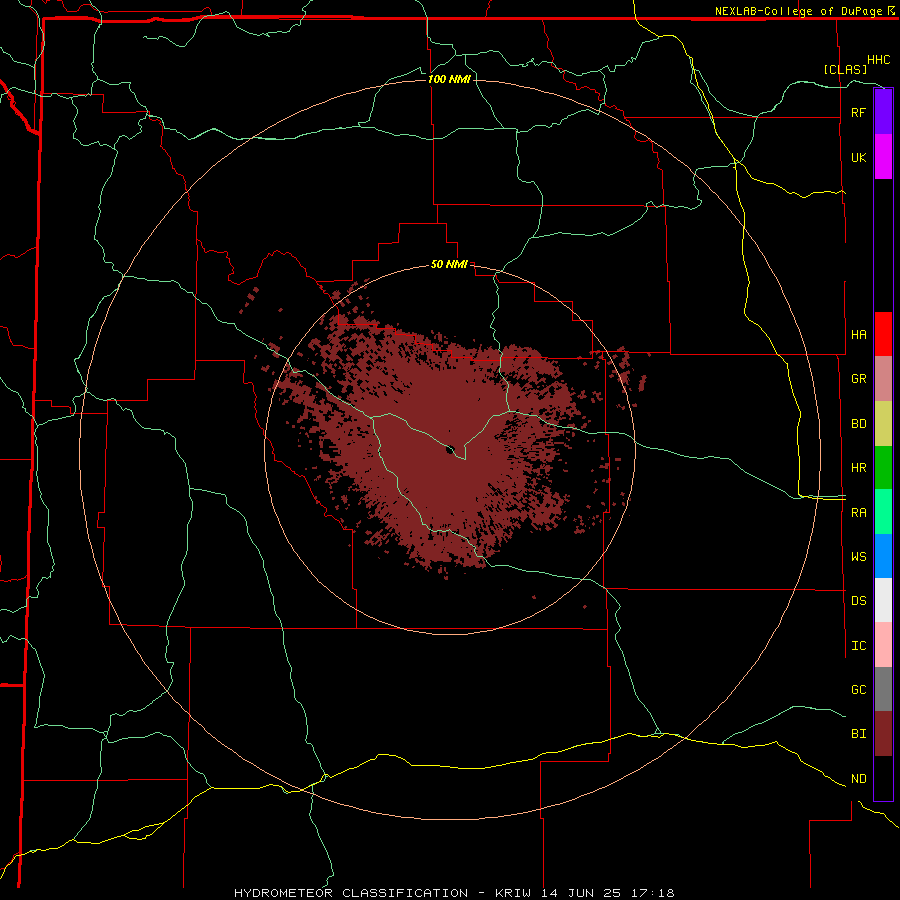Click the radar site marker at map center
The height and width of the screenshot is (900, 900).
pyautogui.click(x=451, y=449)
